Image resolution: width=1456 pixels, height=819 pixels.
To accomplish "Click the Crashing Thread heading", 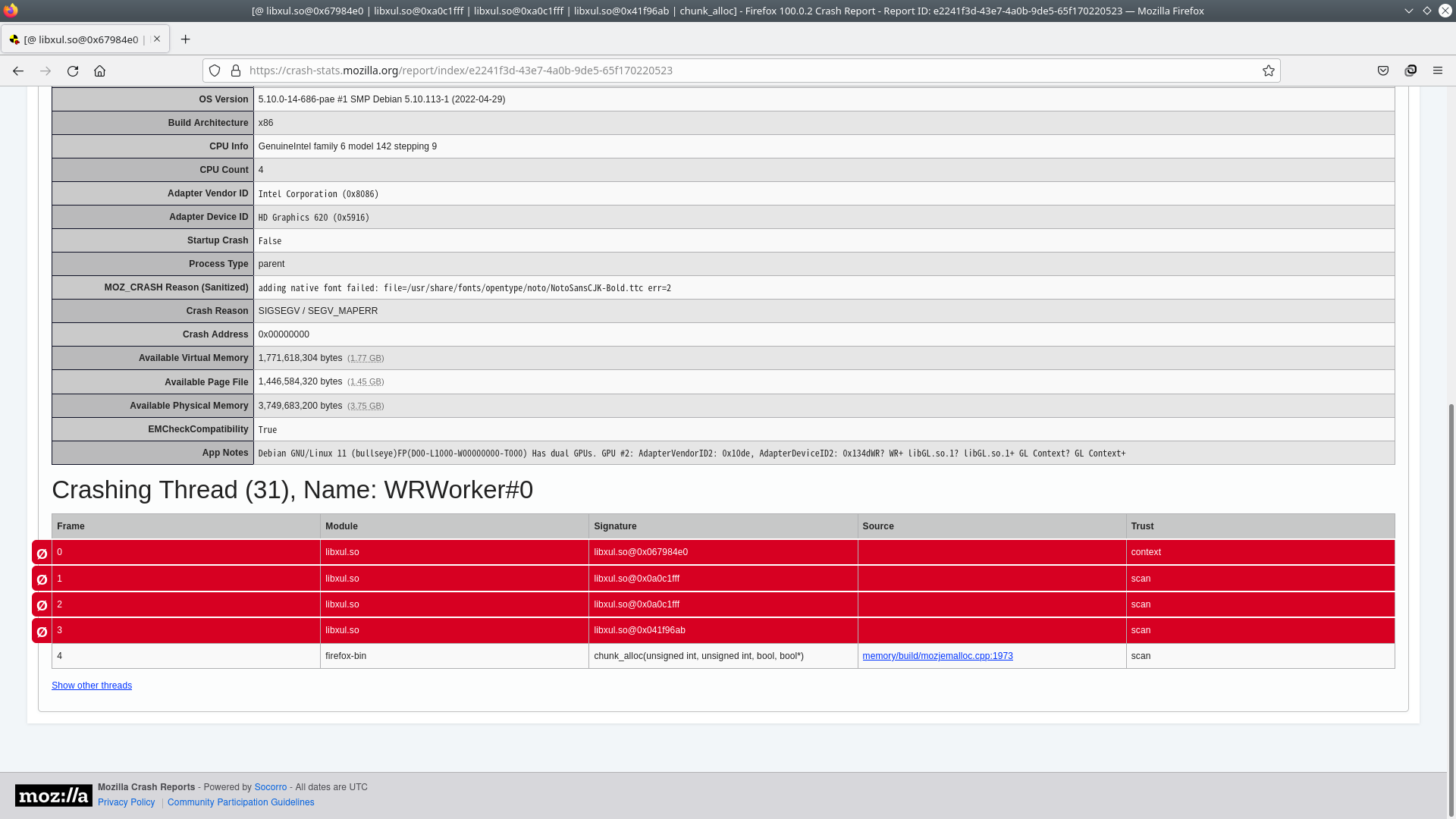I will pyautogui.click(x=292, y=490).
